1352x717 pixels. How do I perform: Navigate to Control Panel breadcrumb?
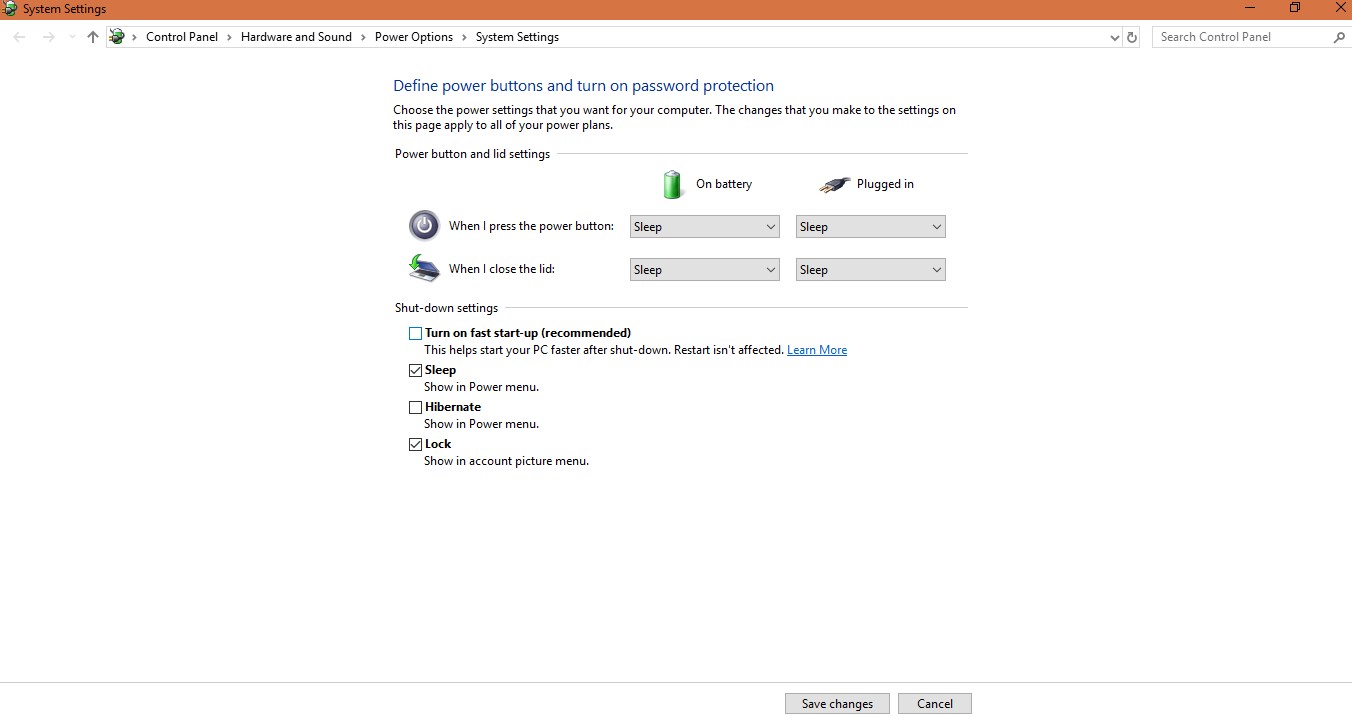pos(182,37)
